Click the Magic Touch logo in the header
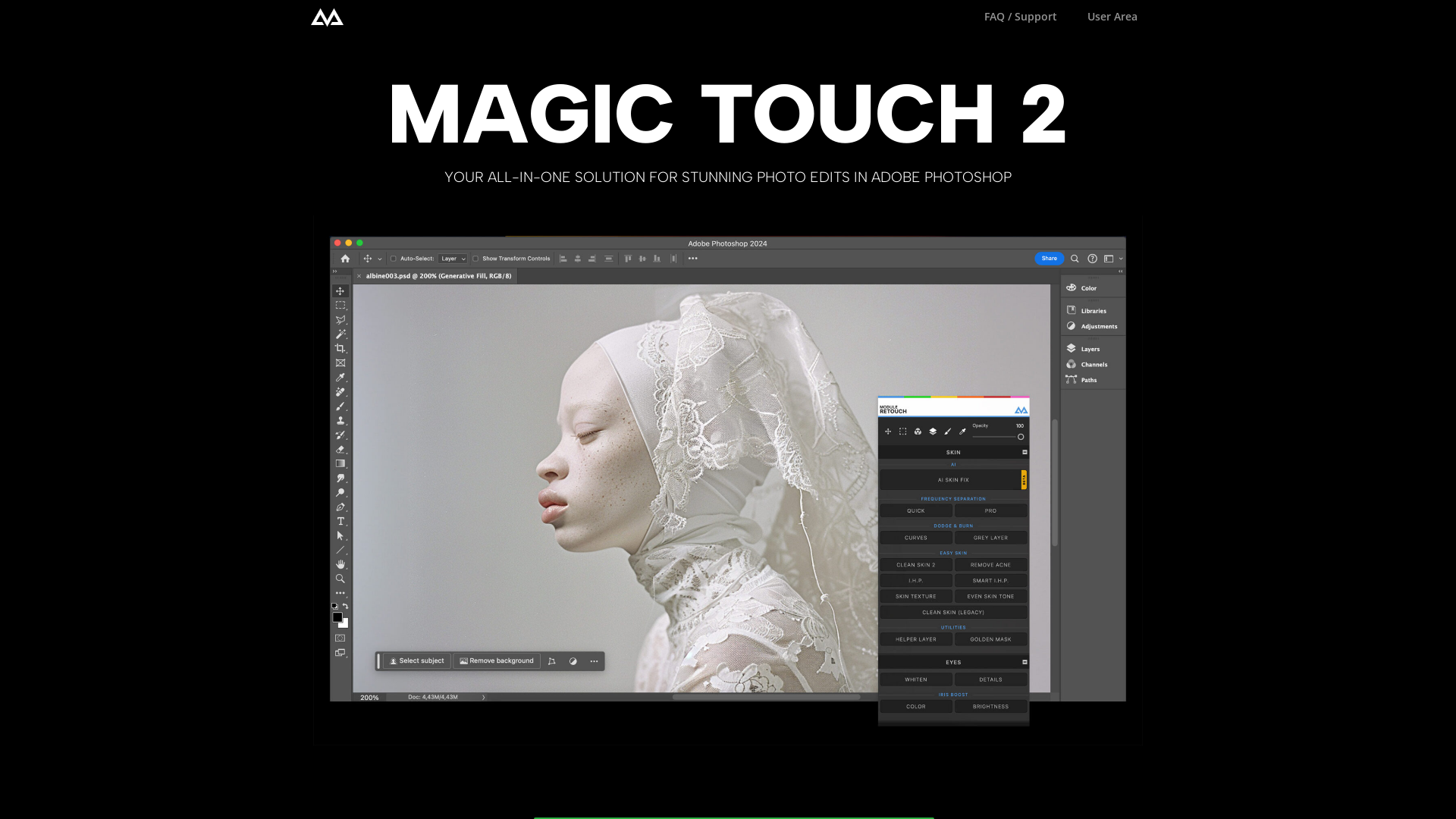The image size is (1456, 819). click(327, 17)
